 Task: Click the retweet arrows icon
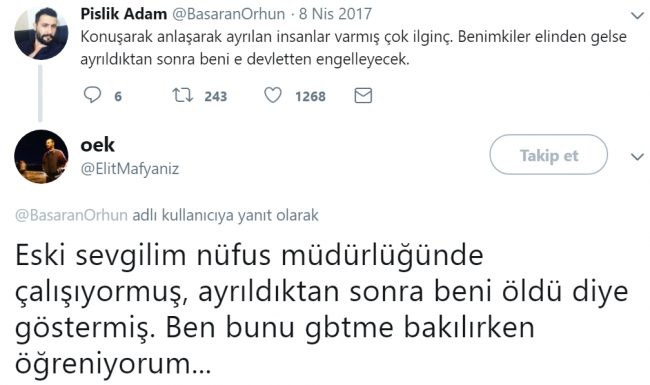(x=183, y=95)
